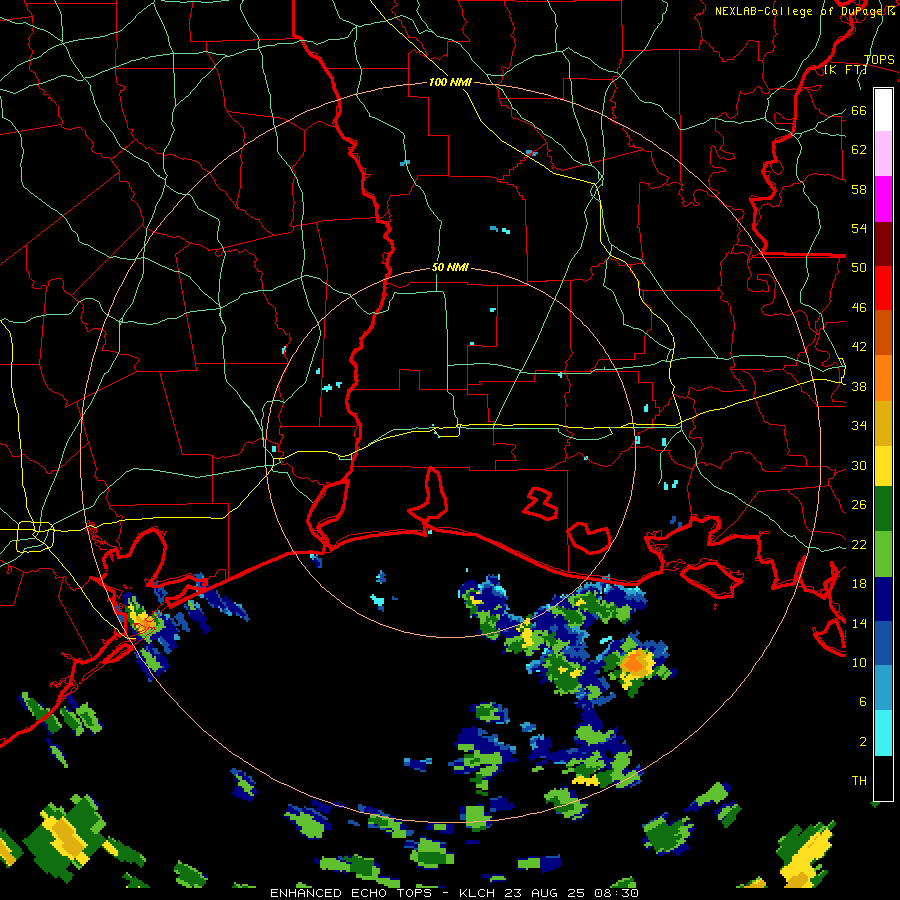The height and width of the screenshot is (900, 900).
Task: Click the '(K FT)' legend units label
Action: tap(845, 70)
